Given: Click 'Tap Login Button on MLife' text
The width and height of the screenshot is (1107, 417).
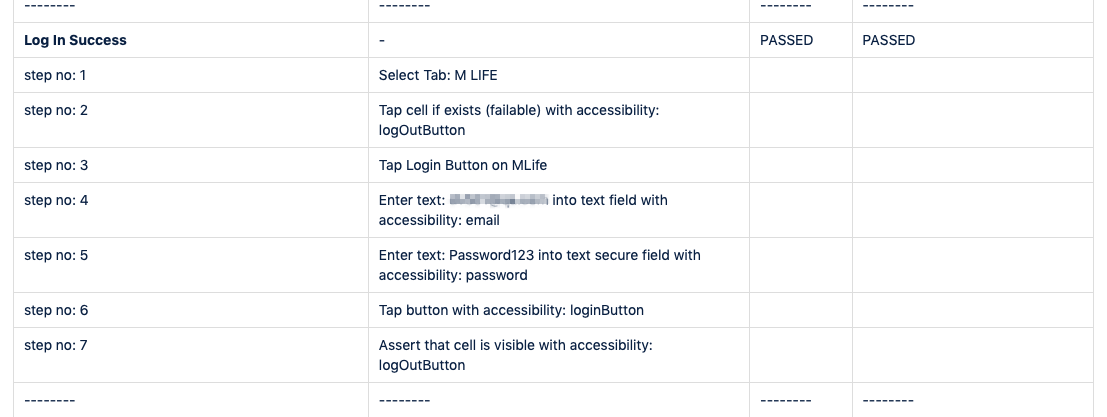Looking at the screenshot, I should click(462, 165).
